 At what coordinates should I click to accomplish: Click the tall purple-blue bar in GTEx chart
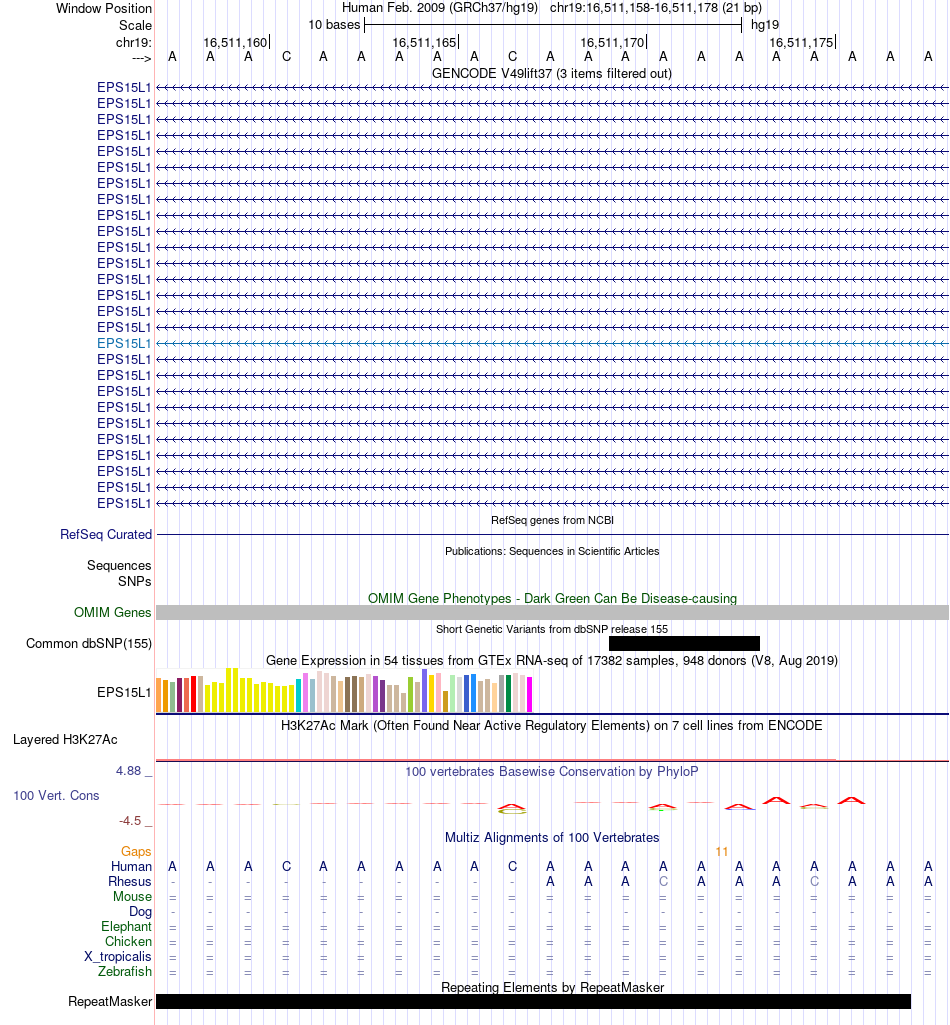coord(424,690)
